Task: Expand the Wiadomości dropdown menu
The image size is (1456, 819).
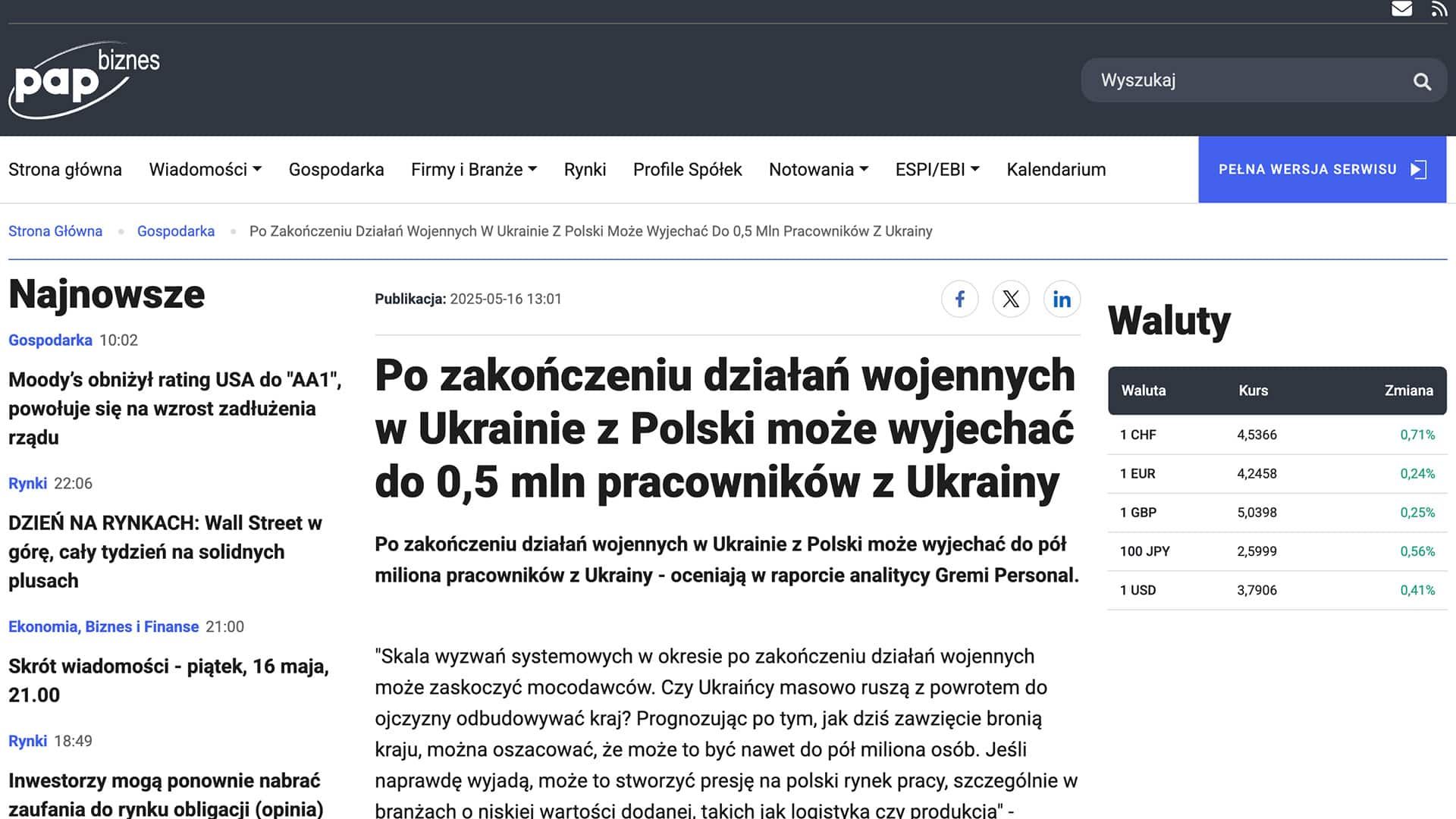Action: pyautogui.click(x=206, y=169)
